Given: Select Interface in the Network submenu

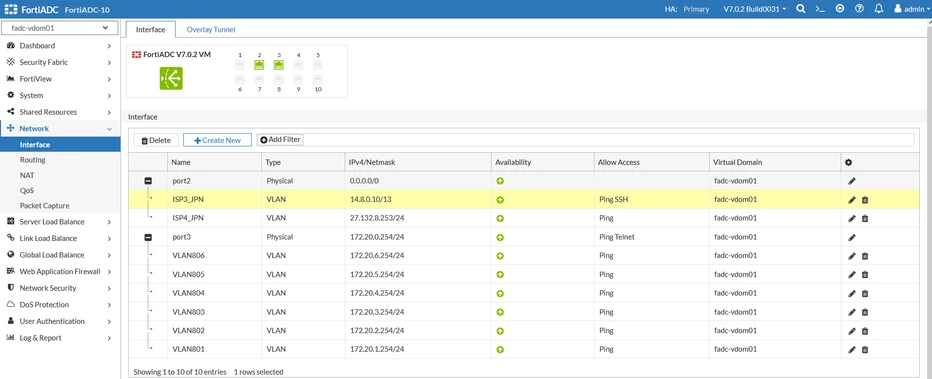Looking at the screenshot, I should pos(59,144).
